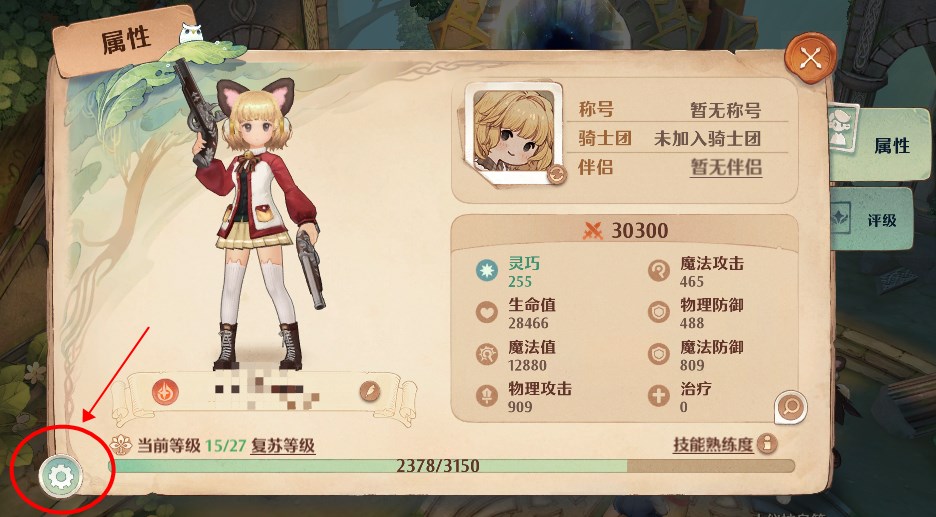Open the 复苏等级 link
This screenshot has width=936, height=517.
[x=282, y=446]
